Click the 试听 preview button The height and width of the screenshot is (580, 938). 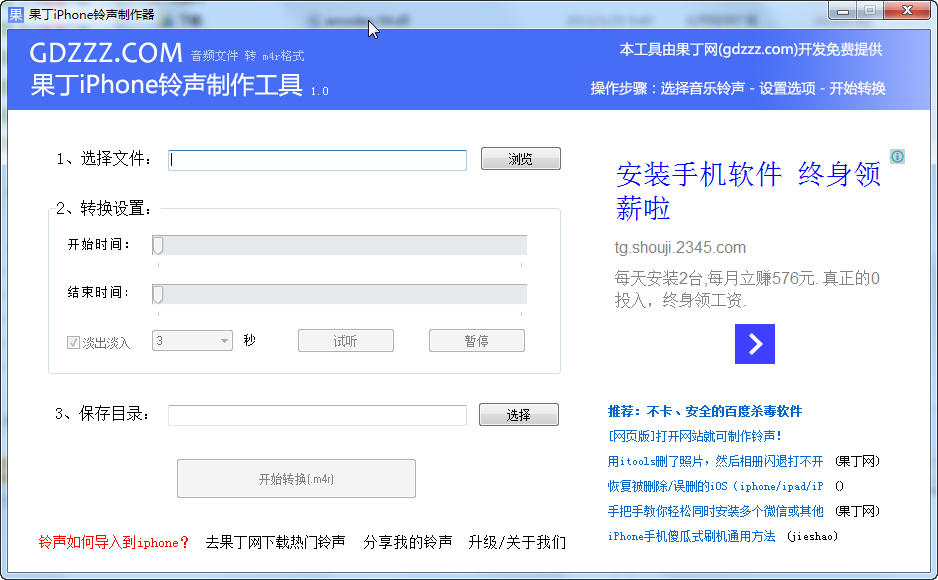point(344,340)
